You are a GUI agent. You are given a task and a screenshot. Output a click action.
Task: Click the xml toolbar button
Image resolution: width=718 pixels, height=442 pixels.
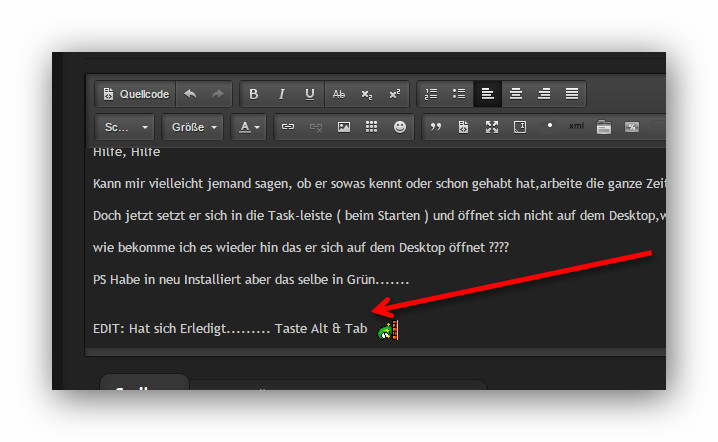coord(576,126)
